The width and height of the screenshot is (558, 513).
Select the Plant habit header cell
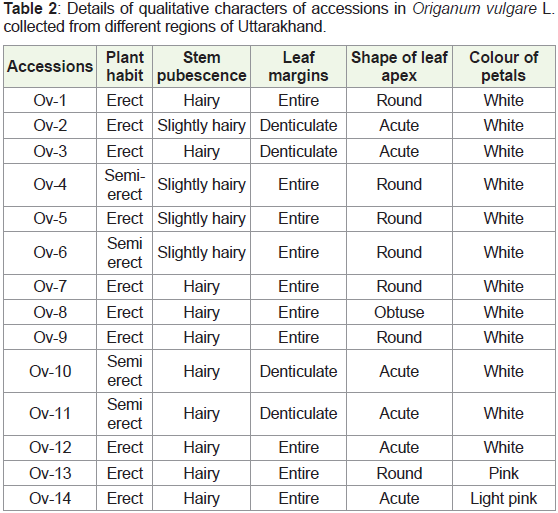125,67
